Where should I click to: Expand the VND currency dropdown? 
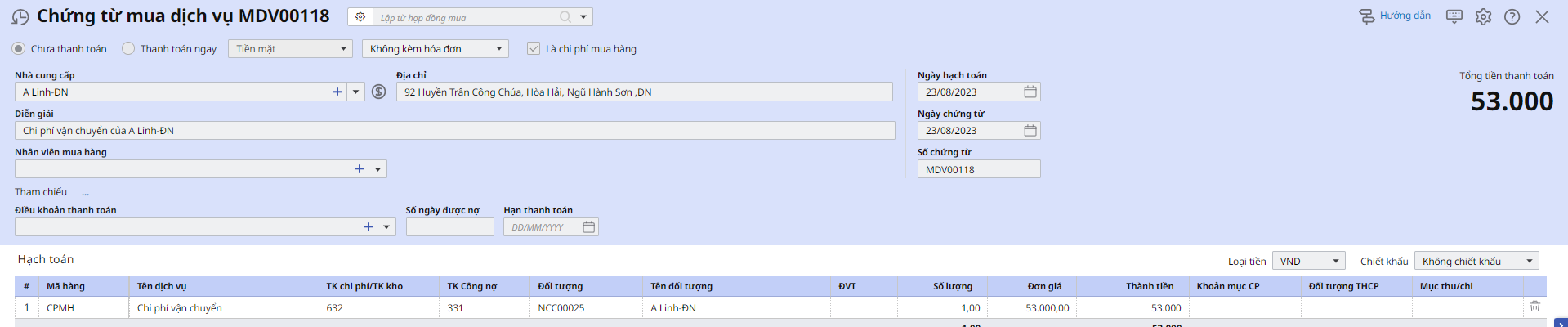tap(1309, 261)
